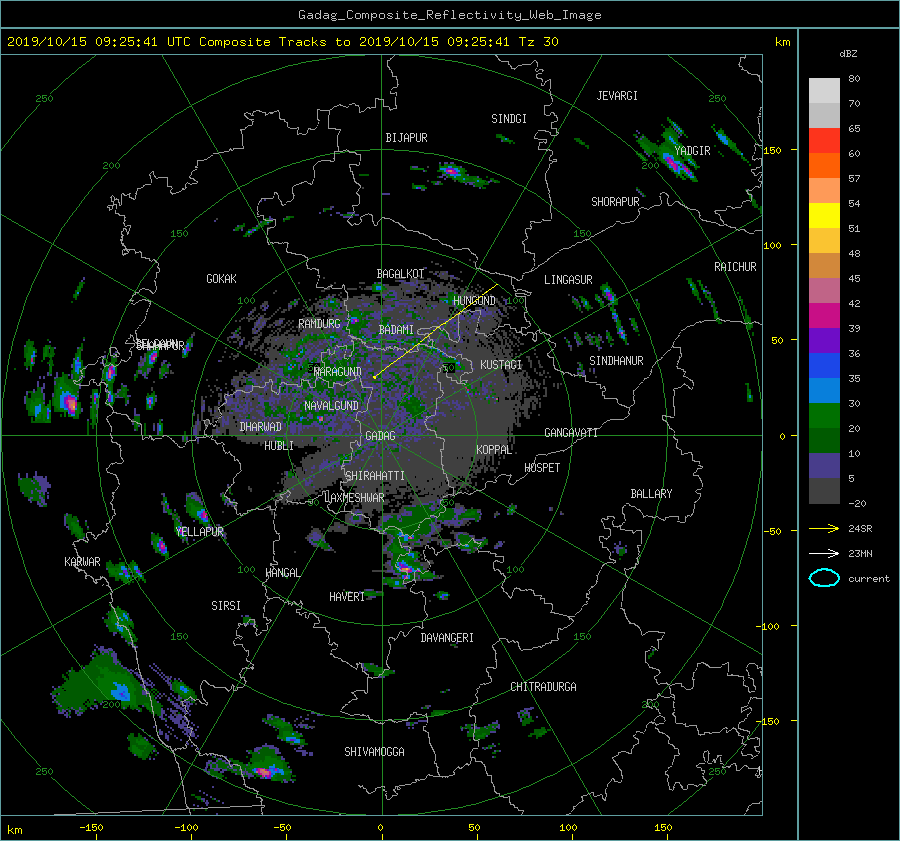Click the HANGAL city label
The width and height of the screenshot is (900, 841).
click(283, 573)
